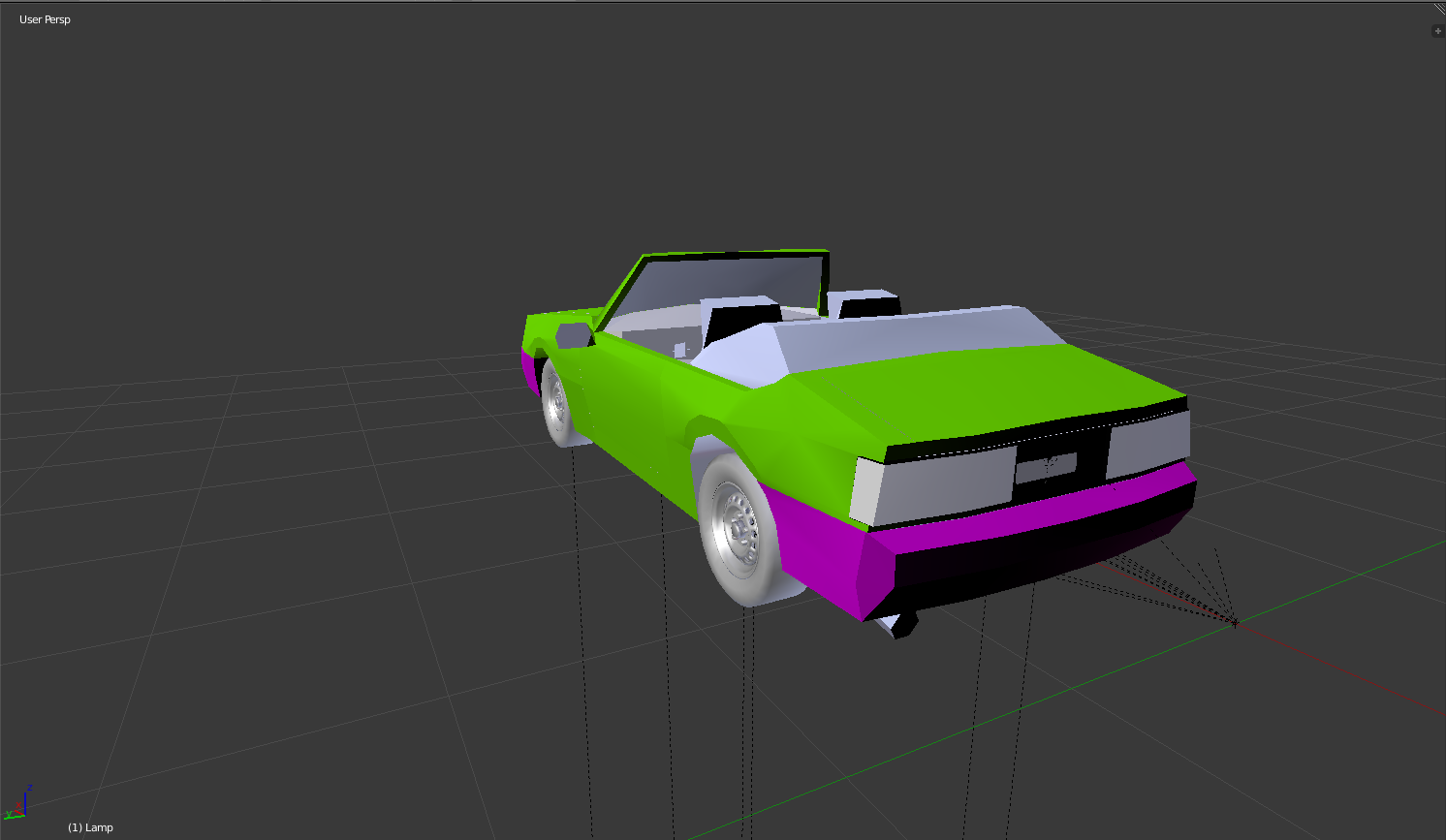Click the XYZ axis orientation gizmo
Viewport: 1446px width, 840px height.
pos(17,803)
